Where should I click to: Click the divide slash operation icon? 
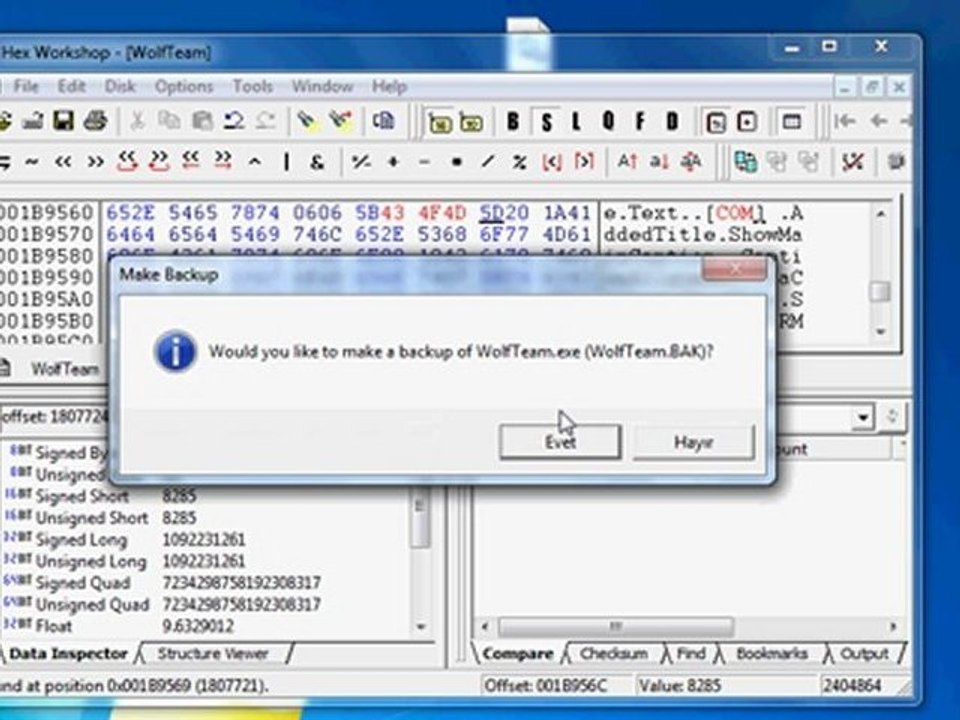pos(488,162)
